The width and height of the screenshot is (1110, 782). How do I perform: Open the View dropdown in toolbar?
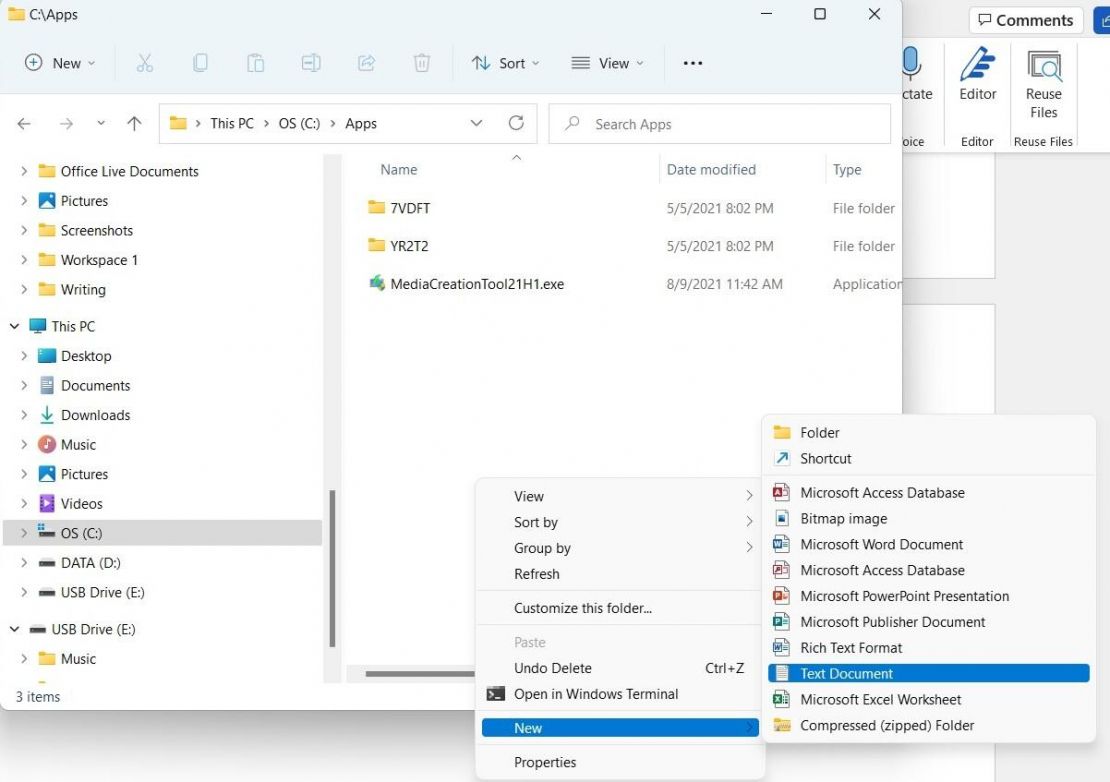pyautogui.click(x=607, y=63)
